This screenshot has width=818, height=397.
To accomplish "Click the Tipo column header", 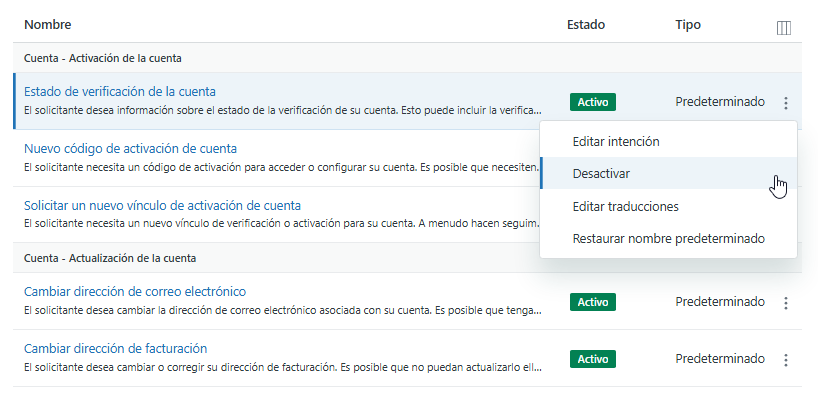I will [688, 25].
